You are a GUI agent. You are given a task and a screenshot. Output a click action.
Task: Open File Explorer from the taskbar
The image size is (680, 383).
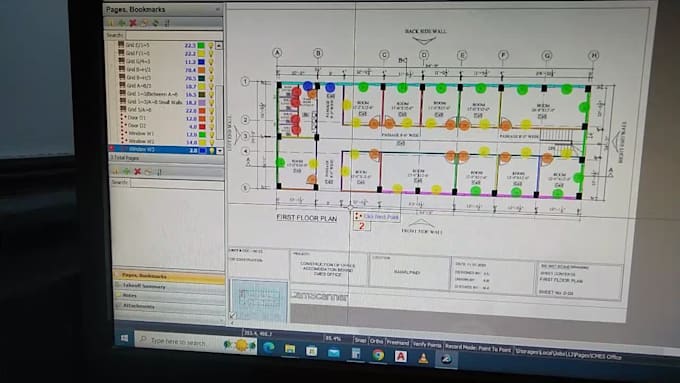coord(290,349)
